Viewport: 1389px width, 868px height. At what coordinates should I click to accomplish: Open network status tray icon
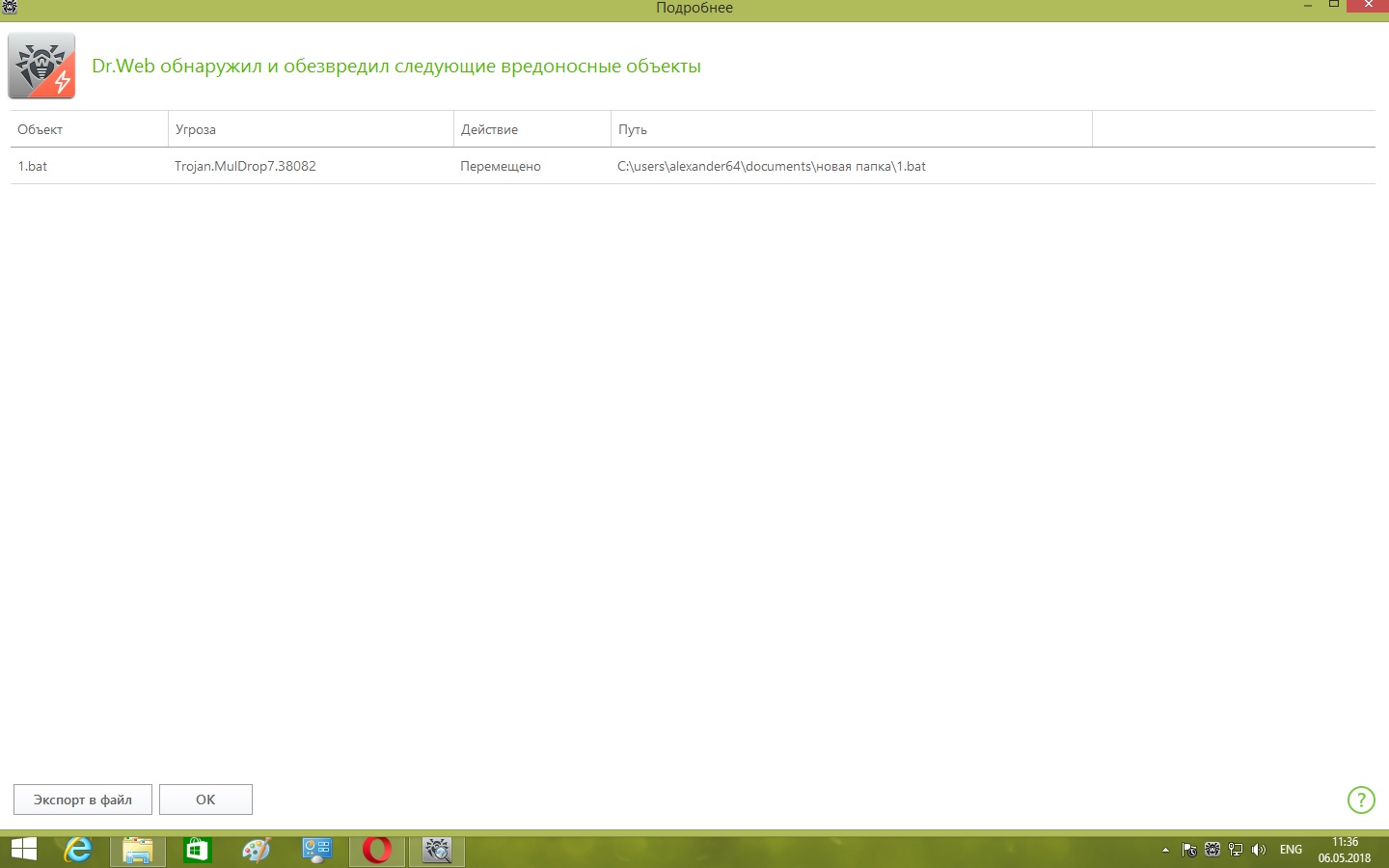click(1236, 850)
